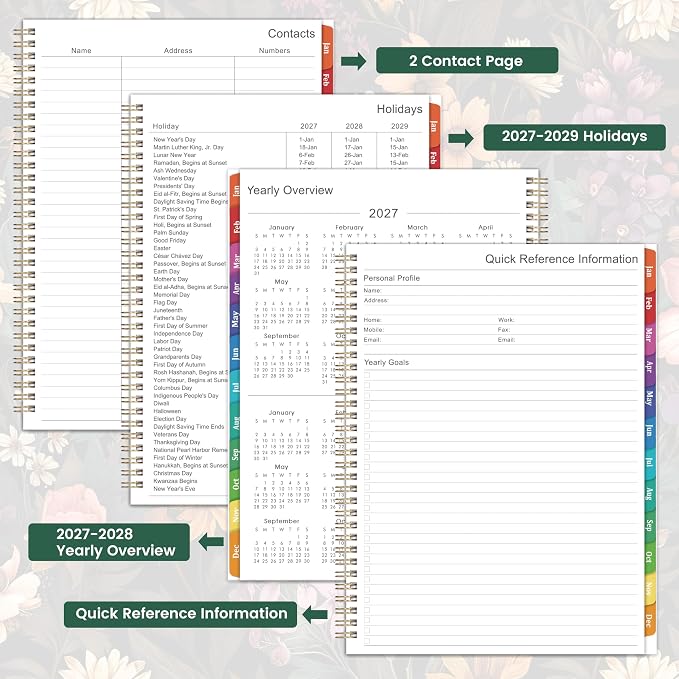
Task: Click the 'Address' column header on Contacts
Action: point(178,51)
